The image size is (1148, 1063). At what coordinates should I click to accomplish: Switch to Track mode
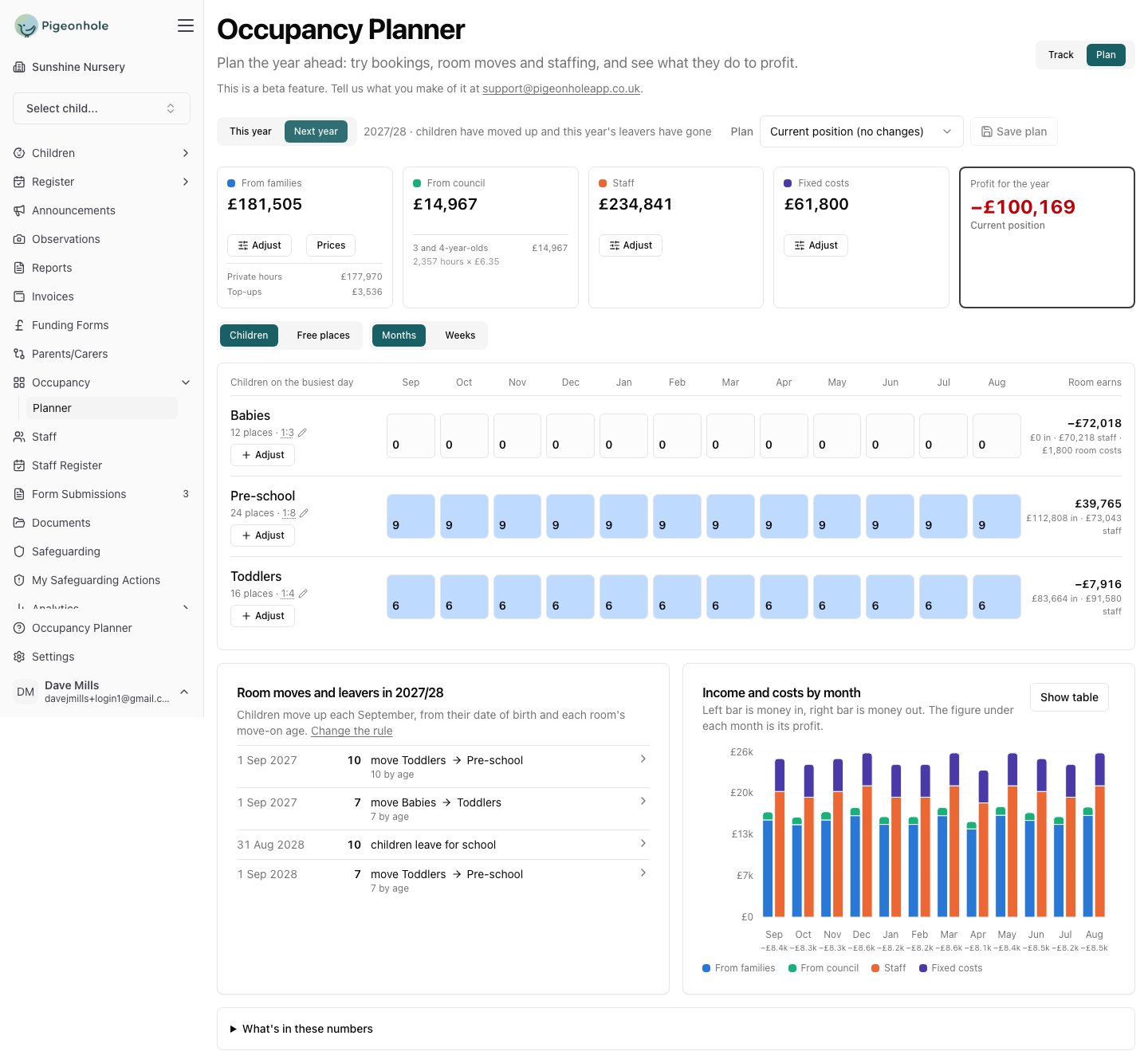coord(1060,55)
